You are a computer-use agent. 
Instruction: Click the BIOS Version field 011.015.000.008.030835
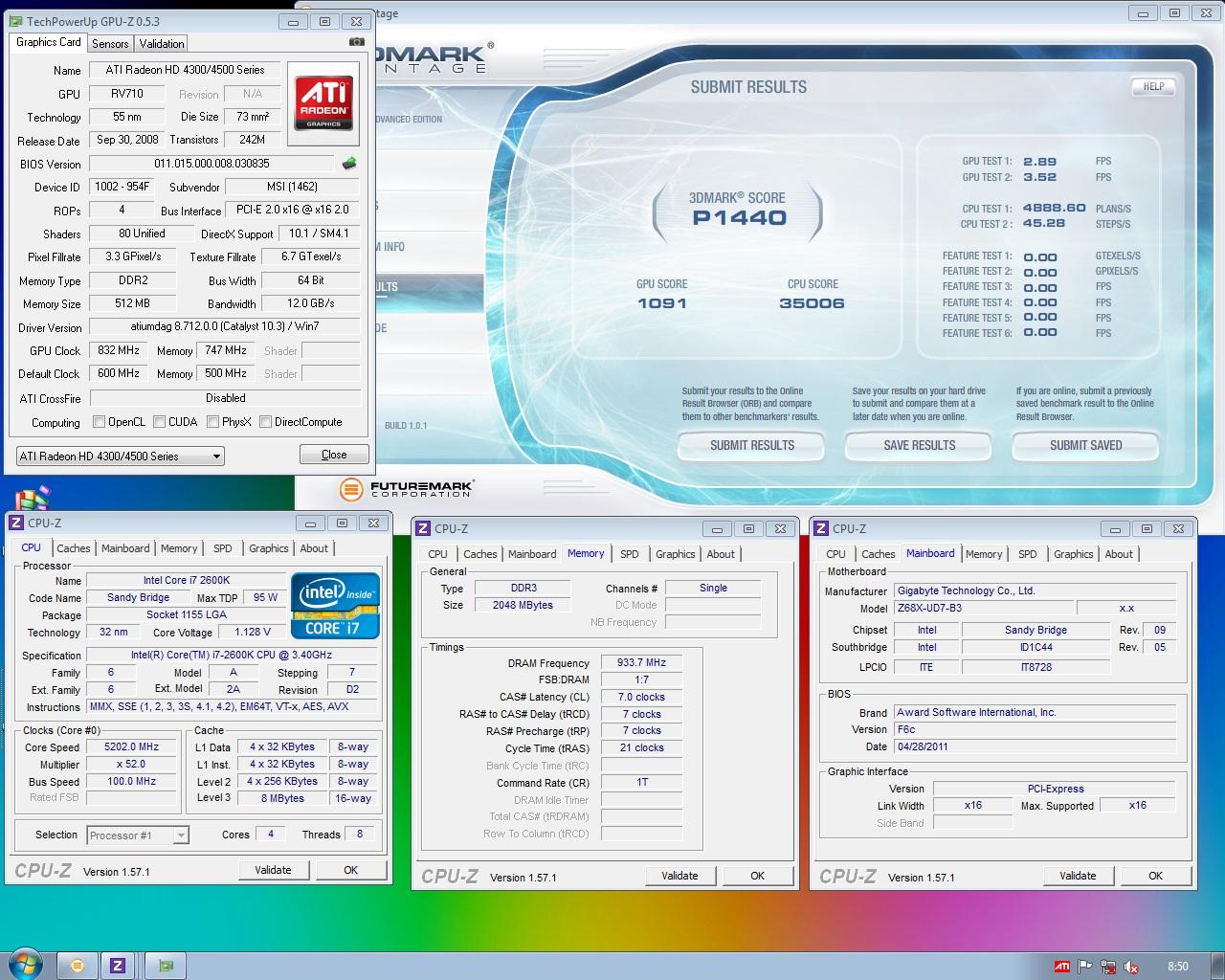coord(212,164)
